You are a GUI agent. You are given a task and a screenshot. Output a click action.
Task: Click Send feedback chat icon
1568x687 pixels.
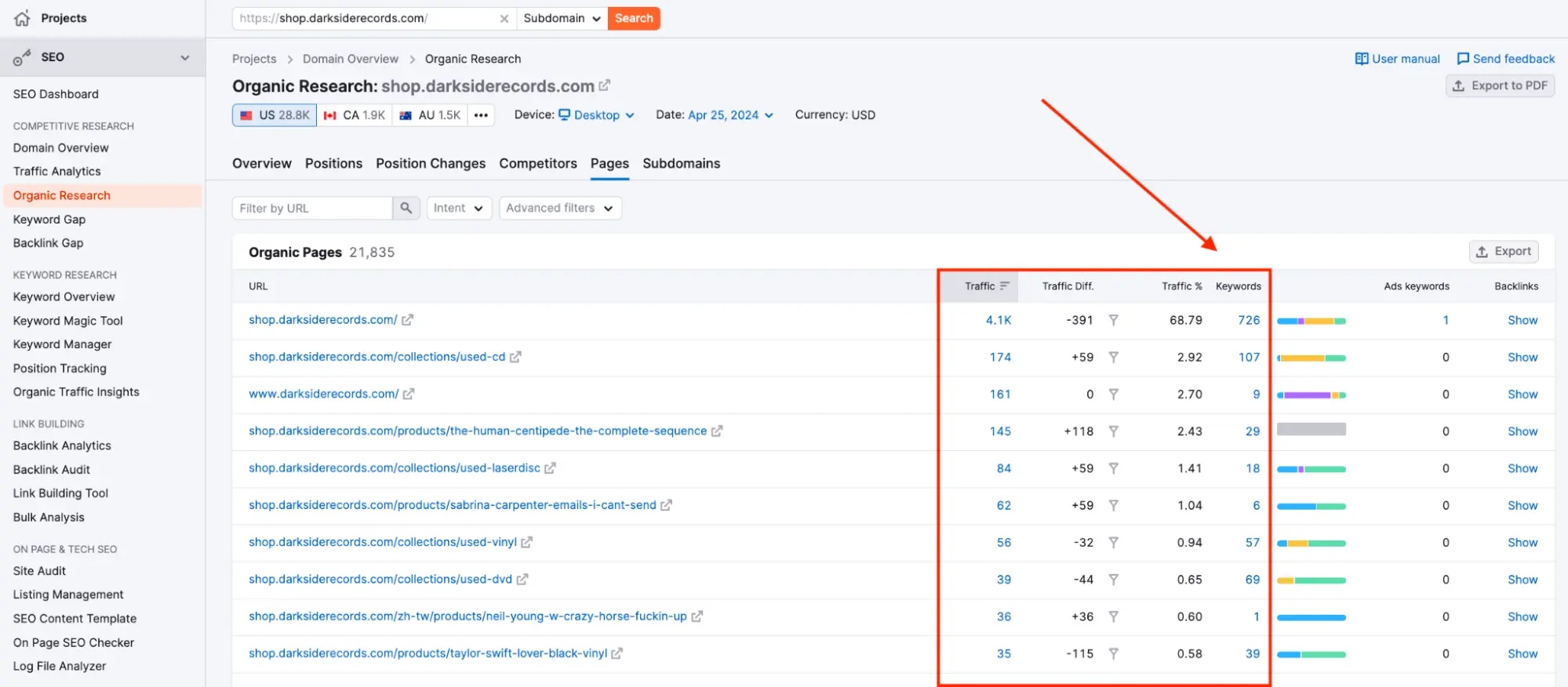(x=1463, y=59)
